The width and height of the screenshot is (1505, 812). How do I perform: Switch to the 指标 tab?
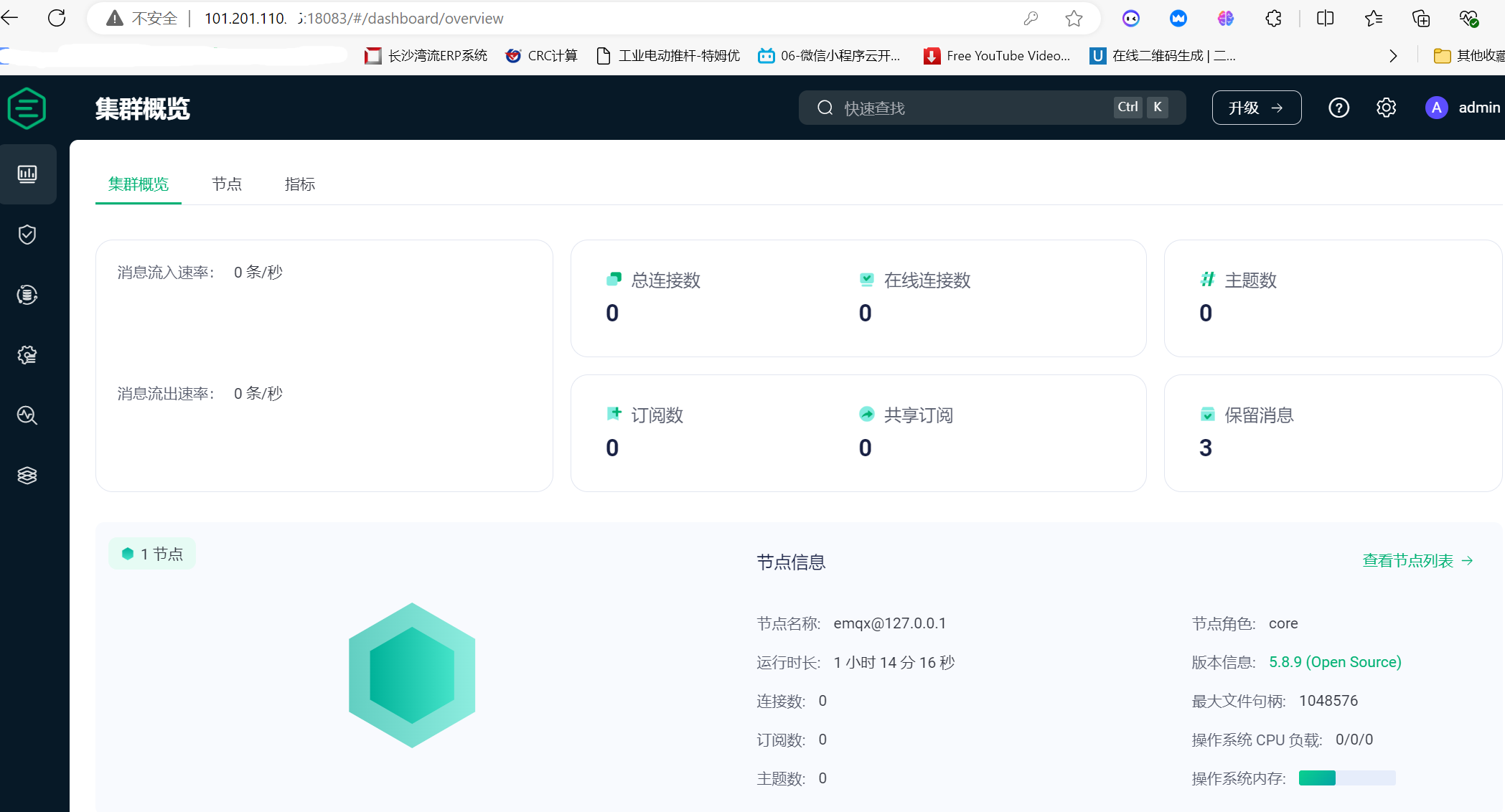300,184
